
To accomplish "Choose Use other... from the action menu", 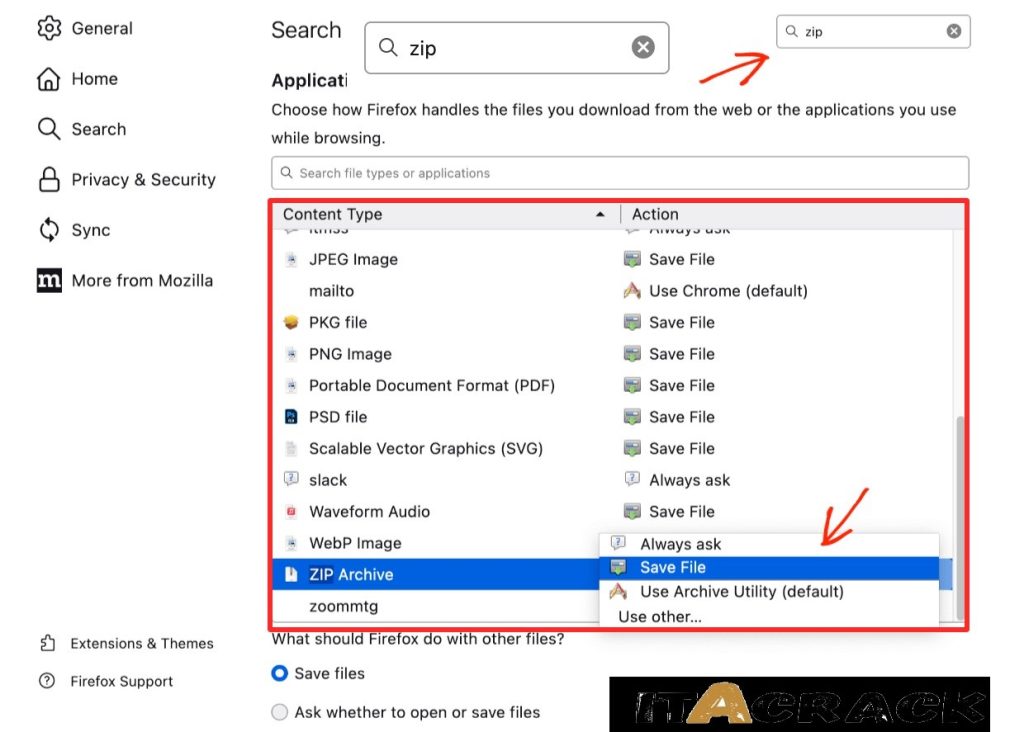I will click(x=659, y=617).
